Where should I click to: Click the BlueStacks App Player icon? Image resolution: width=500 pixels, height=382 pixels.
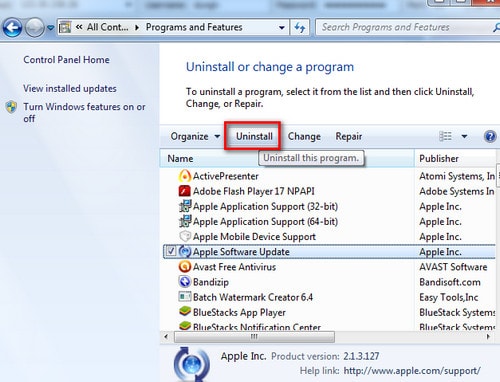tap(185, 311)
